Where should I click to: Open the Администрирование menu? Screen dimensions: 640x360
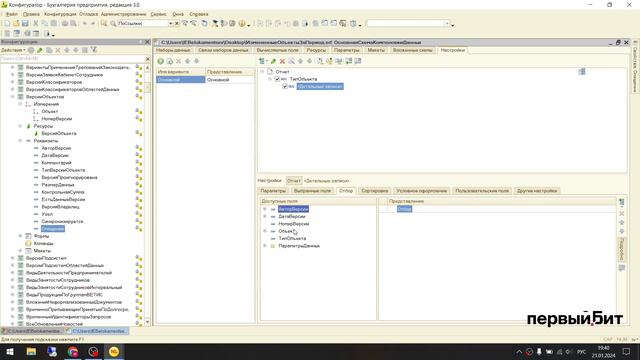[123, 14]
